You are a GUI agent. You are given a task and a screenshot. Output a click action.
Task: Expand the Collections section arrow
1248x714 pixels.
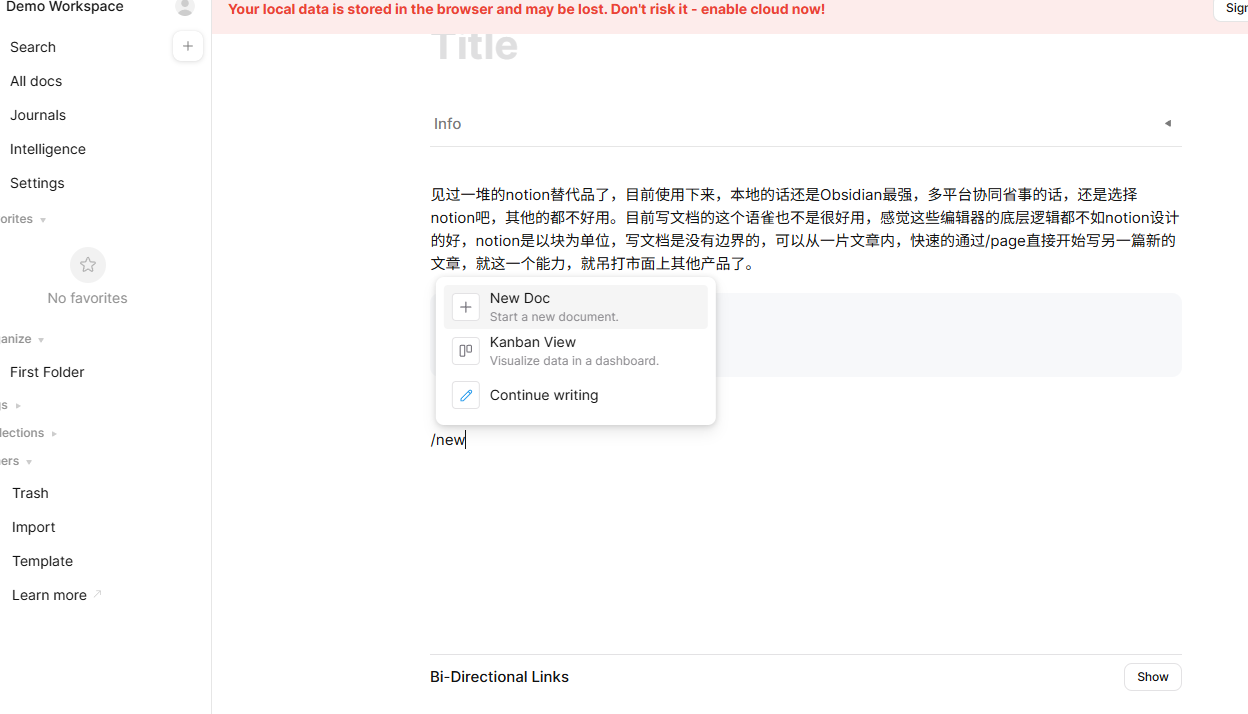53,434
